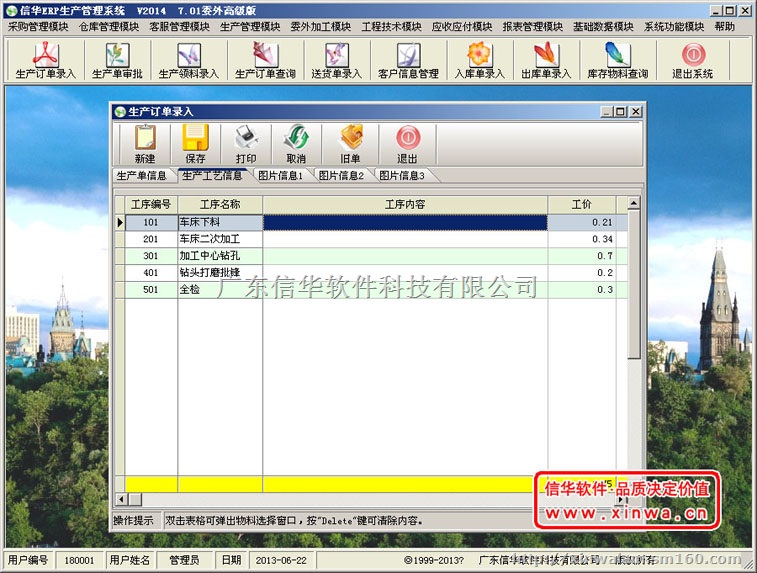The height and width of the screenshot is (573, 757).
Task: Minimize the 生产订单录入 window
Action: (607, 112)
